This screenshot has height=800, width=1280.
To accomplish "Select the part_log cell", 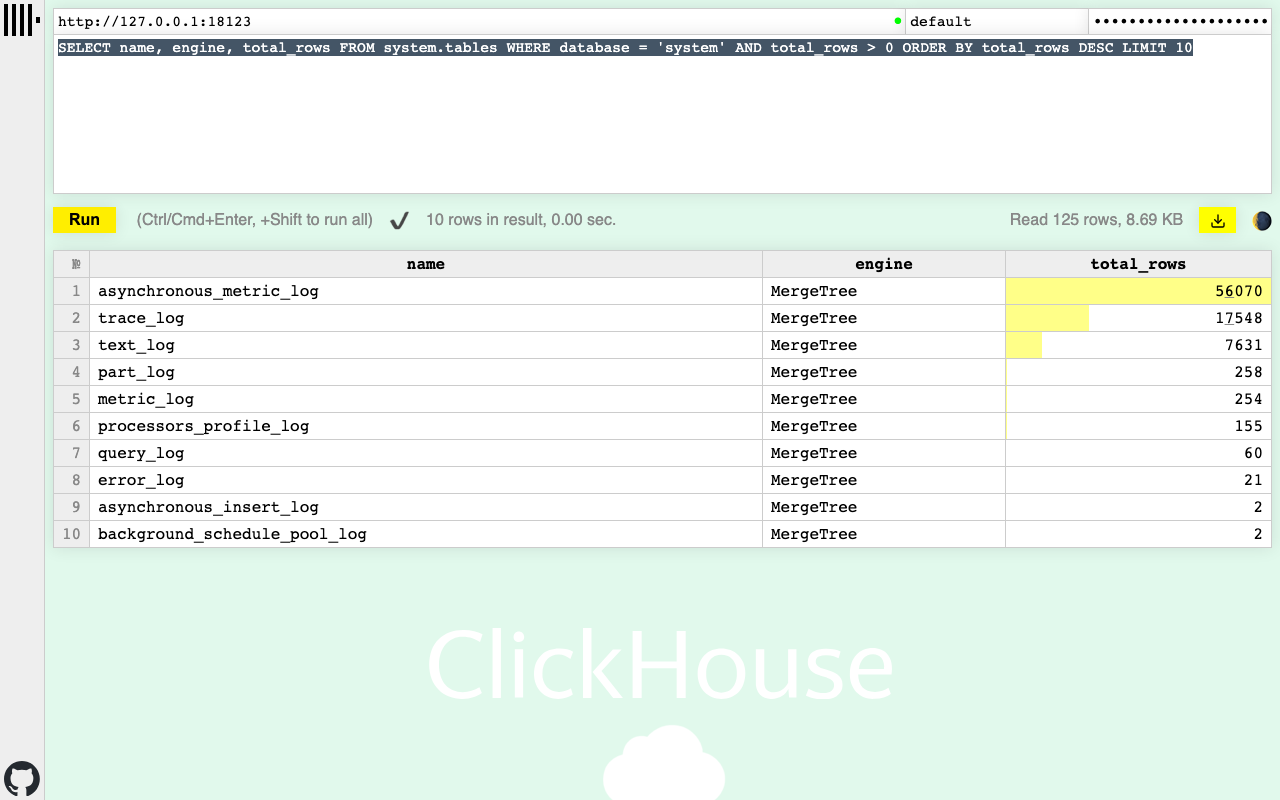I will click(426, 372).
